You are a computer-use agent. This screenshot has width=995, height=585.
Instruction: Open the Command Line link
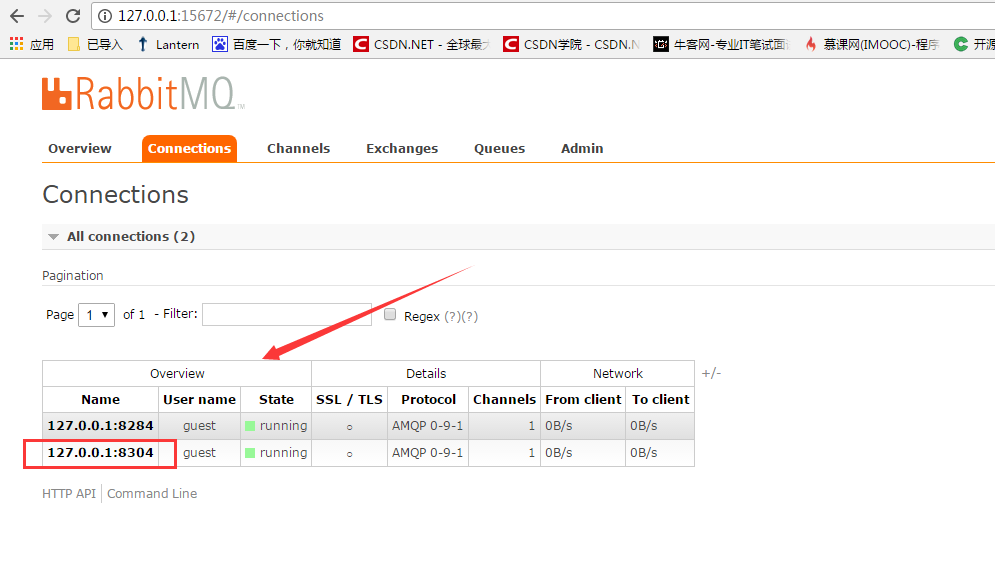[x=152, y=494]
